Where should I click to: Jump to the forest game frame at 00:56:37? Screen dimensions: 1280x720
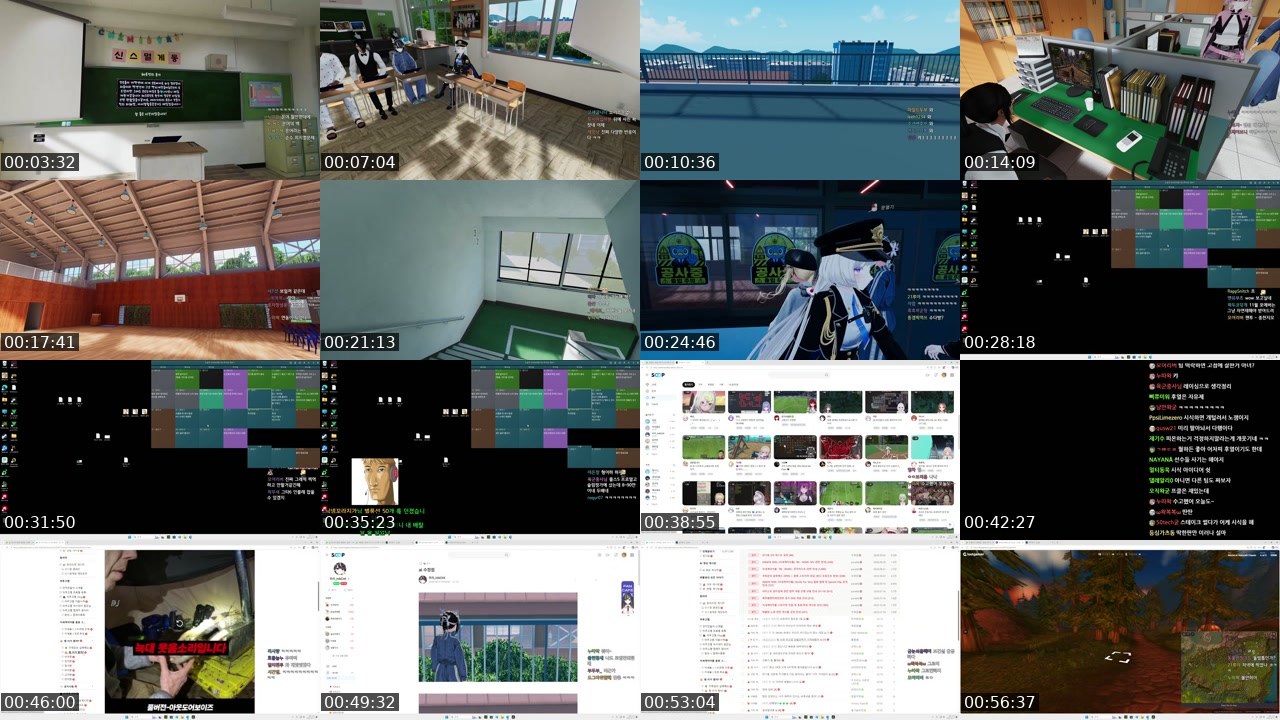1120,630
